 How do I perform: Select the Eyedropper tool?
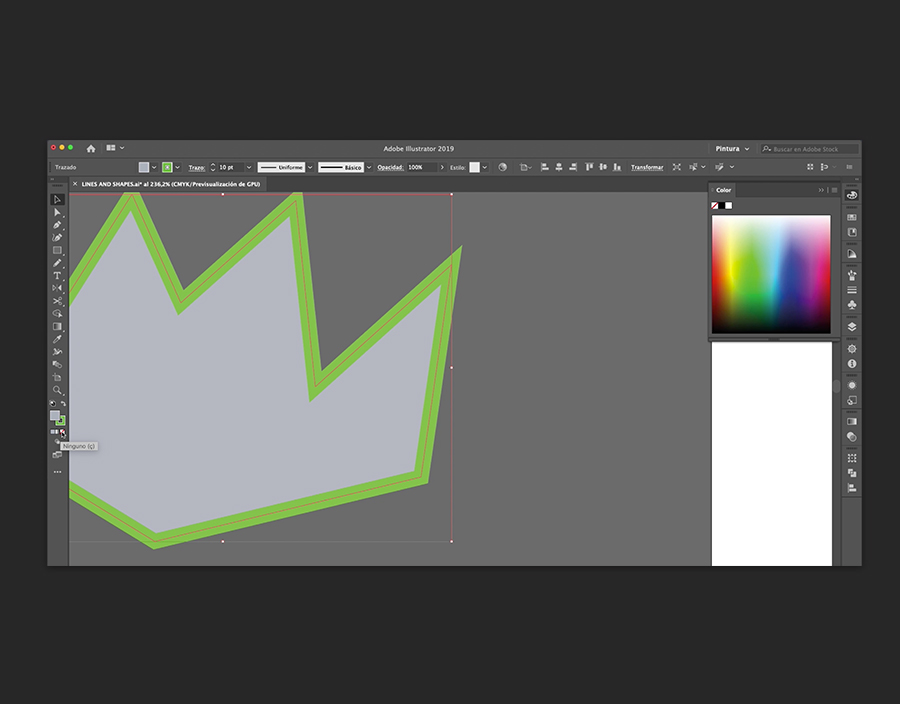(x=57, y=339)
